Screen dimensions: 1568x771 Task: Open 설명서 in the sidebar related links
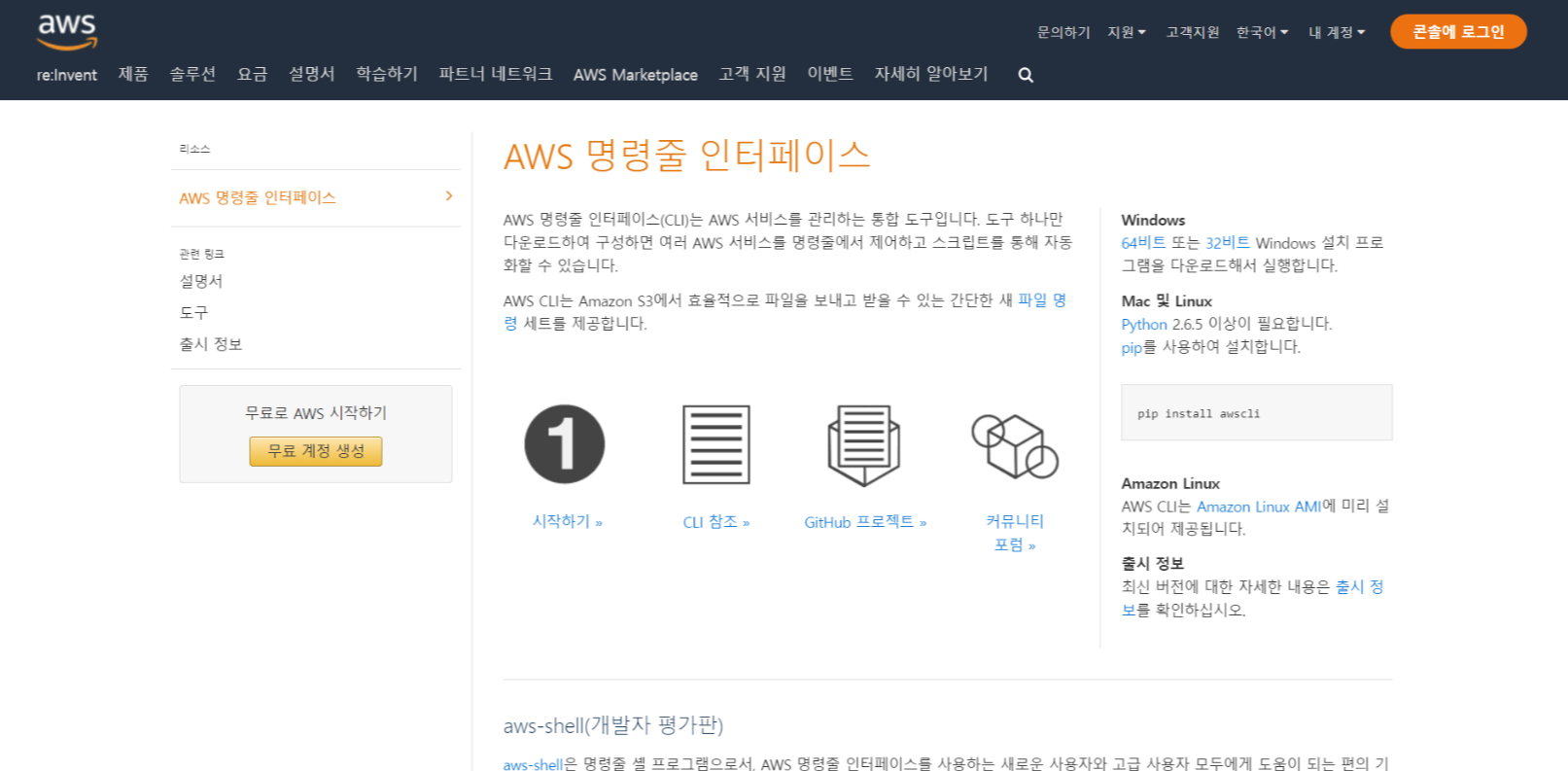click(x=201, y=281)
